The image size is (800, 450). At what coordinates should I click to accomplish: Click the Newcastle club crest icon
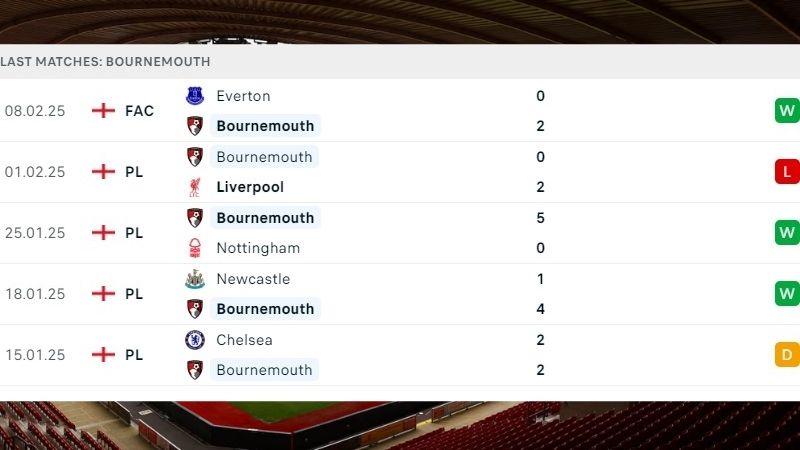(195, 279)
